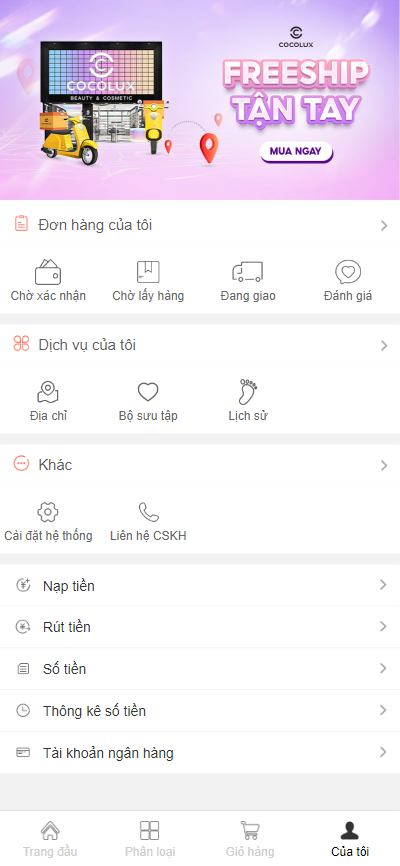
Task: Switch to the Giỏ hàng tab
Action: tap(250, 838)
